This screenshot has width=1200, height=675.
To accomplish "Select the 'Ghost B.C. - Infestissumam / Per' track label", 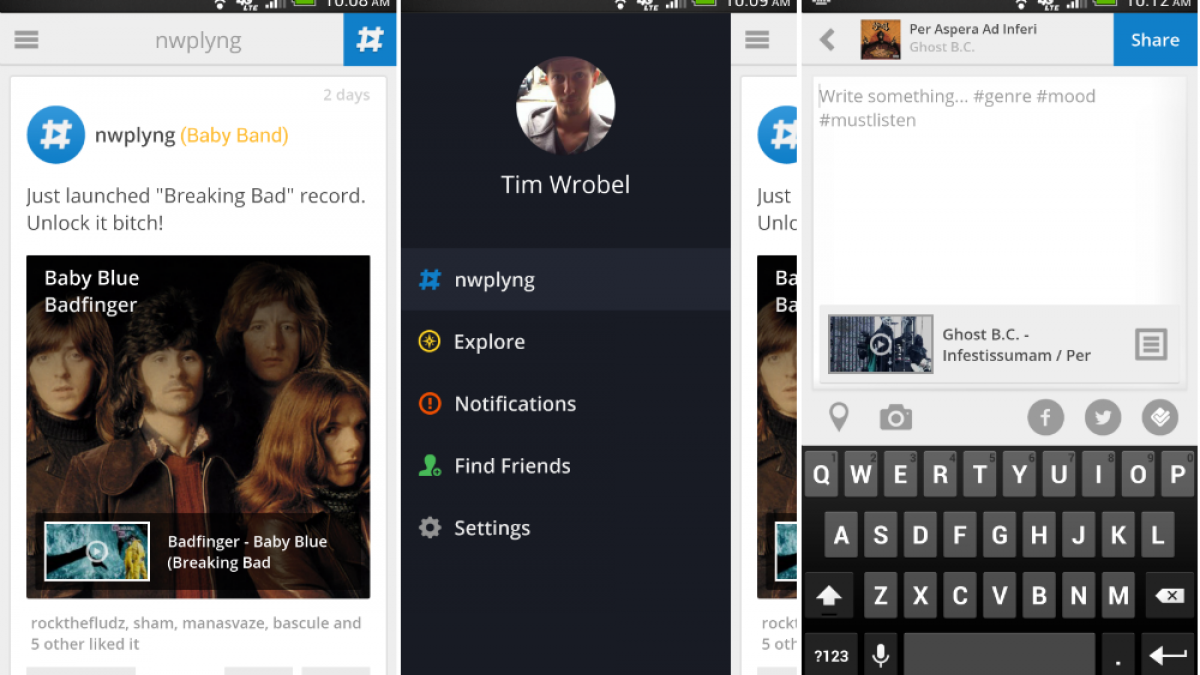I will tap(1016, 345).
